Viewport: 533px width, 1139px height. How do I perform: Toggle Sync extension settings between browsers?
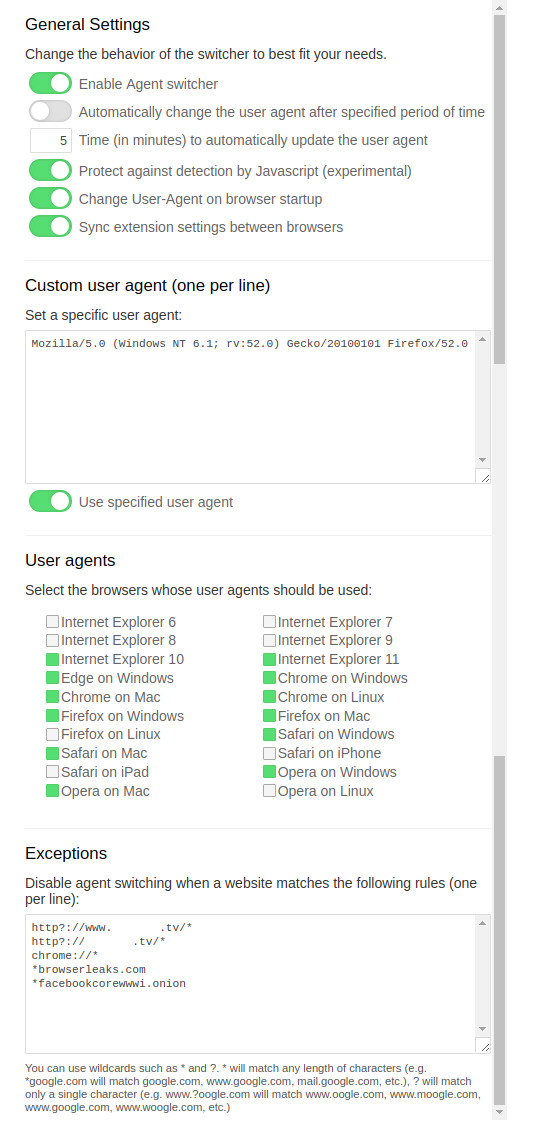[x=50, y=226]
